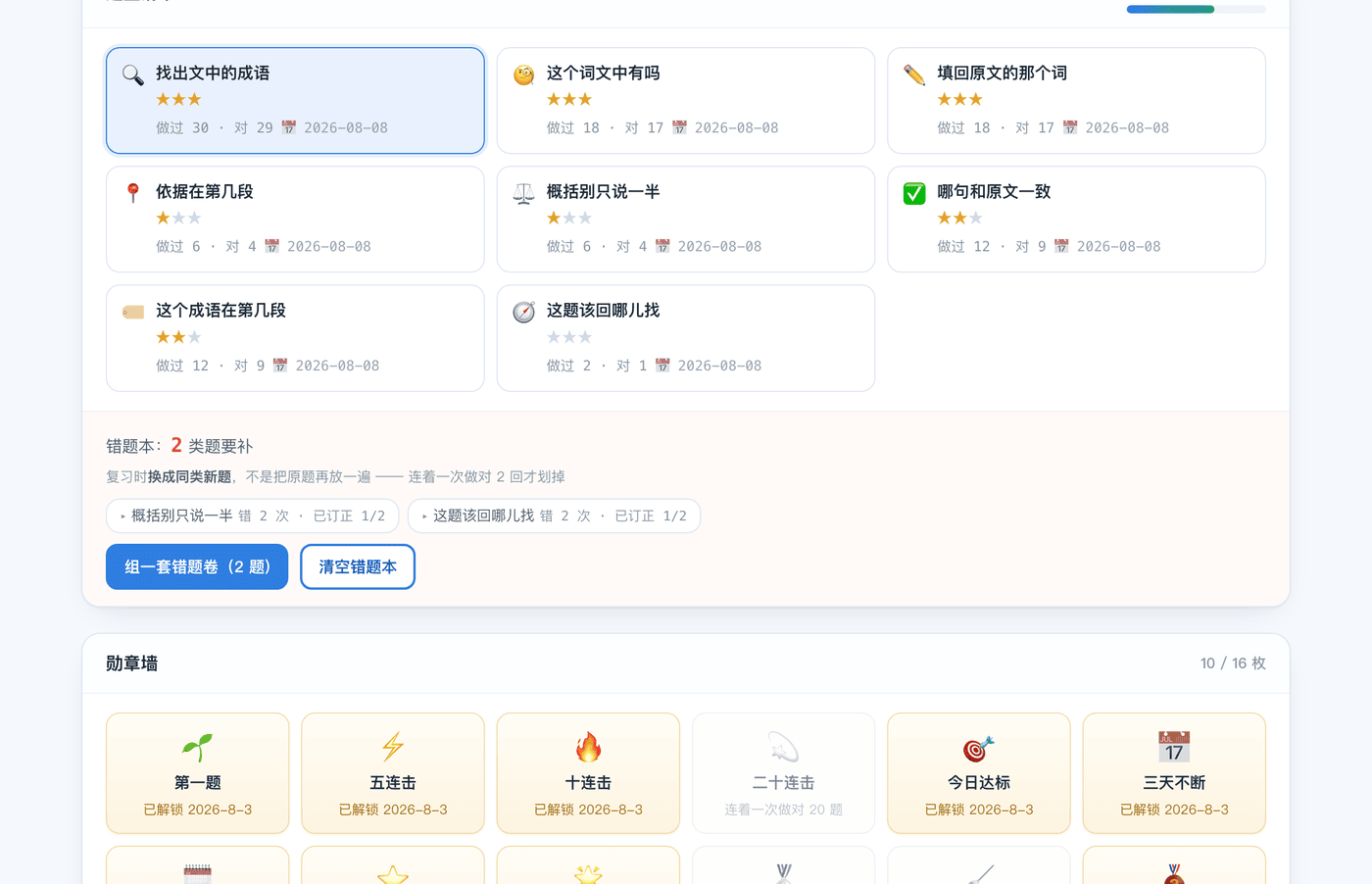The height and width of the screenshot is (884, 1372).
Task: Click star rating on 依据在第几段 card
Action: click(x=179, y=218)
